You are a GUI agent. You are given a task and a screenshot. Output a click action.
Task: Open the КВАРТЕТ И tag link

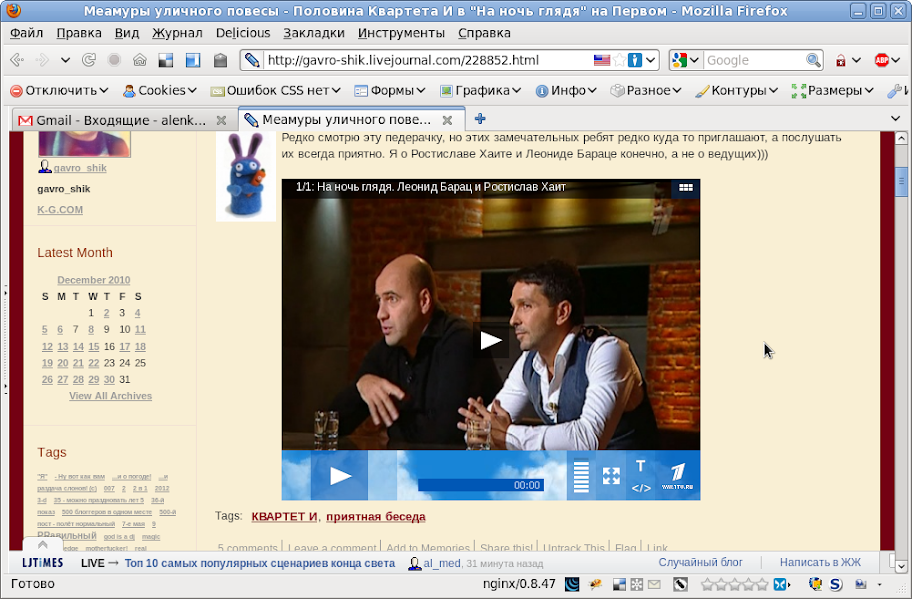point(284,516)
